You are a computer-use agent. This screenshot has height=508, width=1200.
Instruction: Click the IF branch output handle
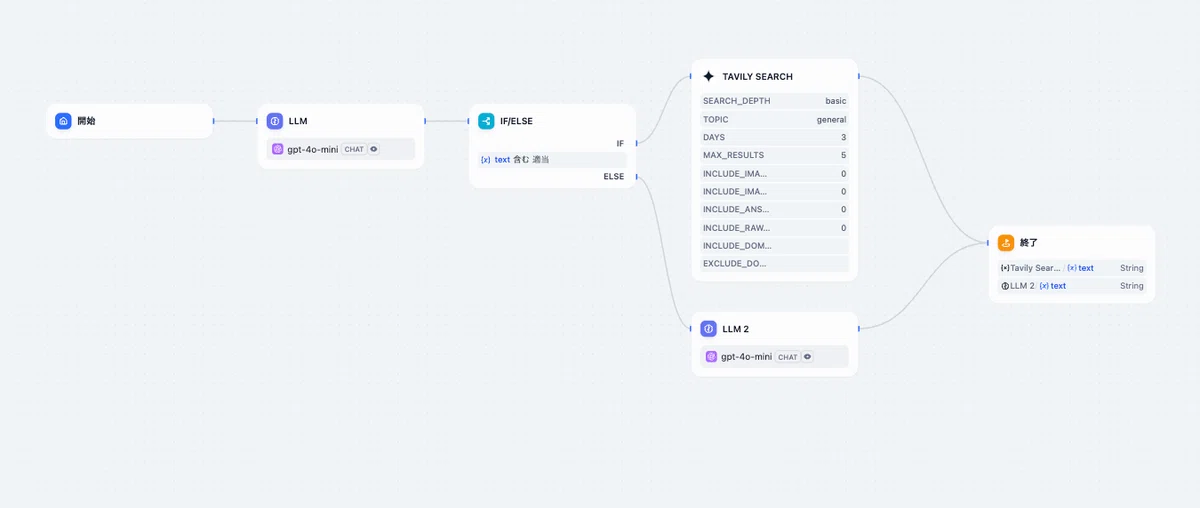pyautogui.click(x=636, y=144)
